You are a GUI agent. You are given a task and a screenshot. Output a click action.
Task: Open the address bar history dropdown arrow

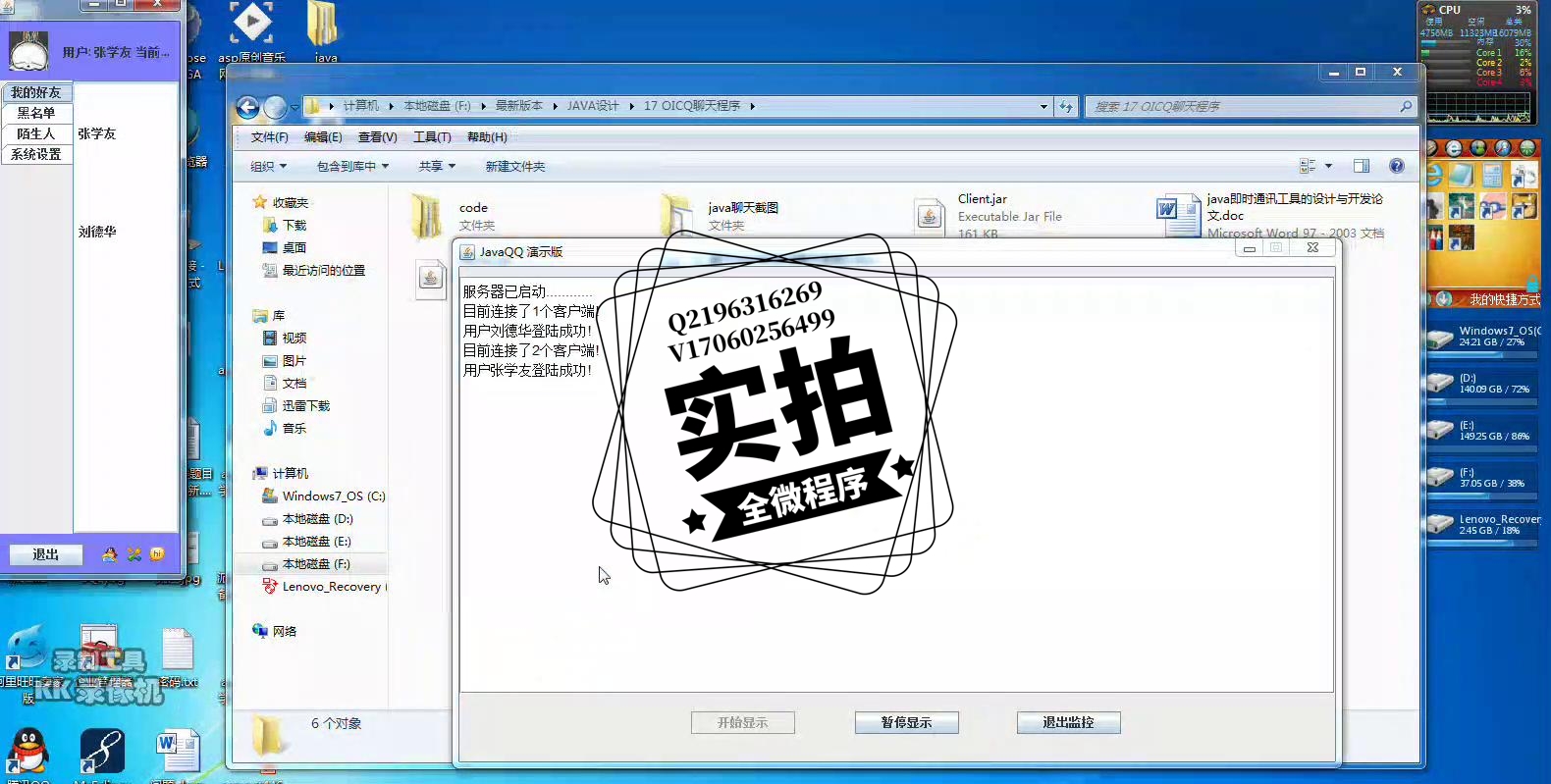pyautogui.click(x=1043, y=106)
